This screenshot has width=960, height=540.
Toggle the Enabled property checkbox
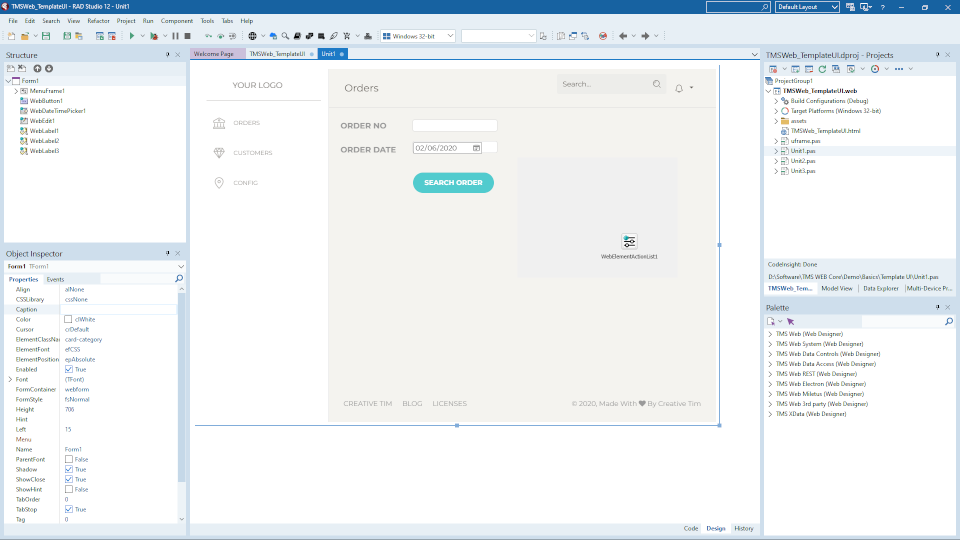coord(69,370)
